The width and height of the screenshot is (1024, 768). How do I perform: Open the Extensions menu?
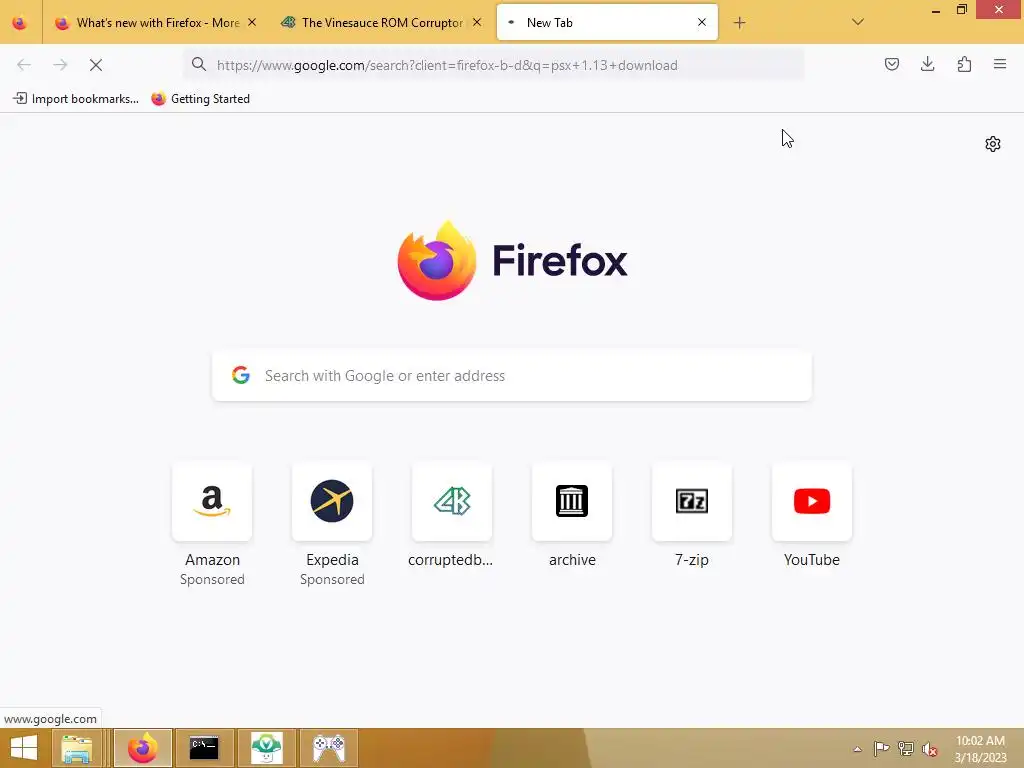click(964, 64)
